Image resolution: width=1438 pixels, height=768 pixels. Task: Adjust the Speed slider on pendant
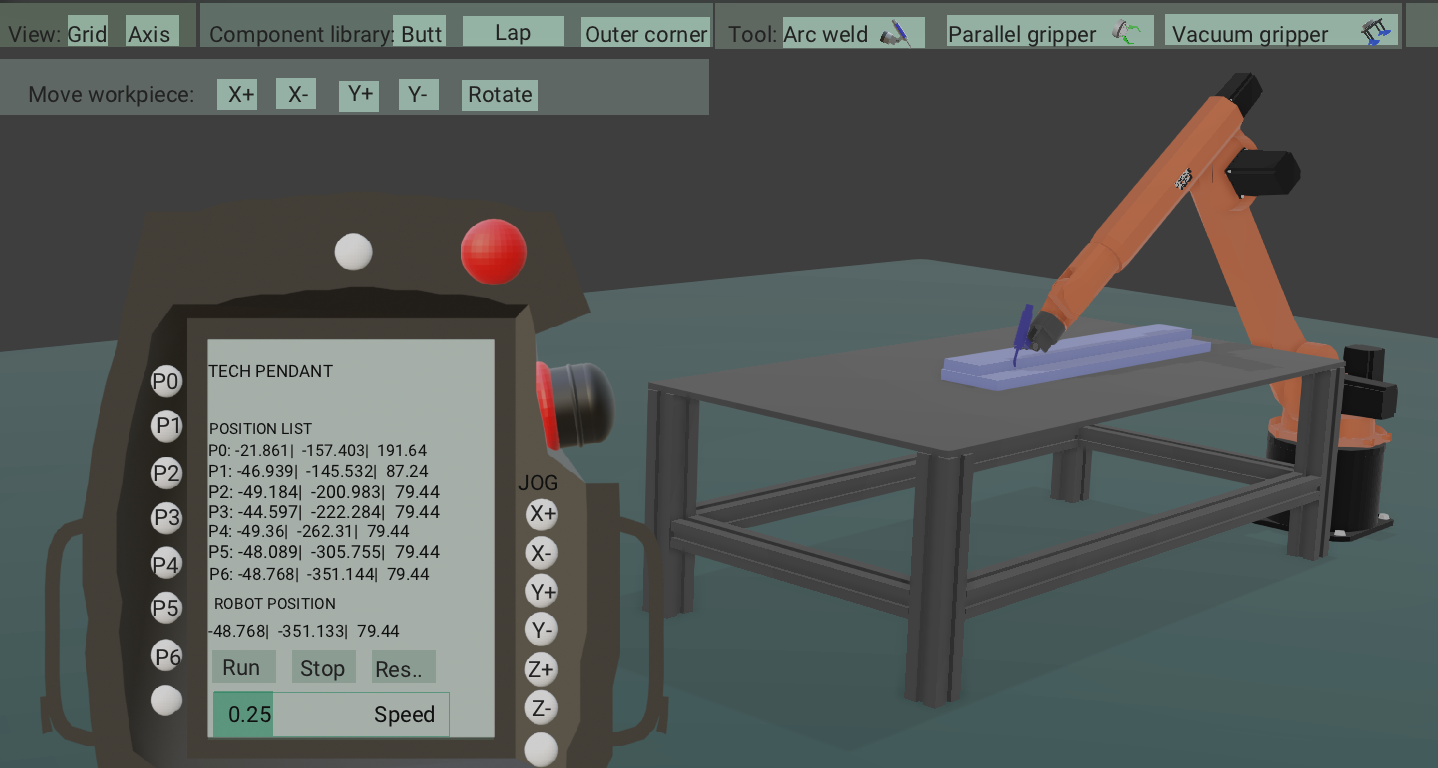pos(331,714)
